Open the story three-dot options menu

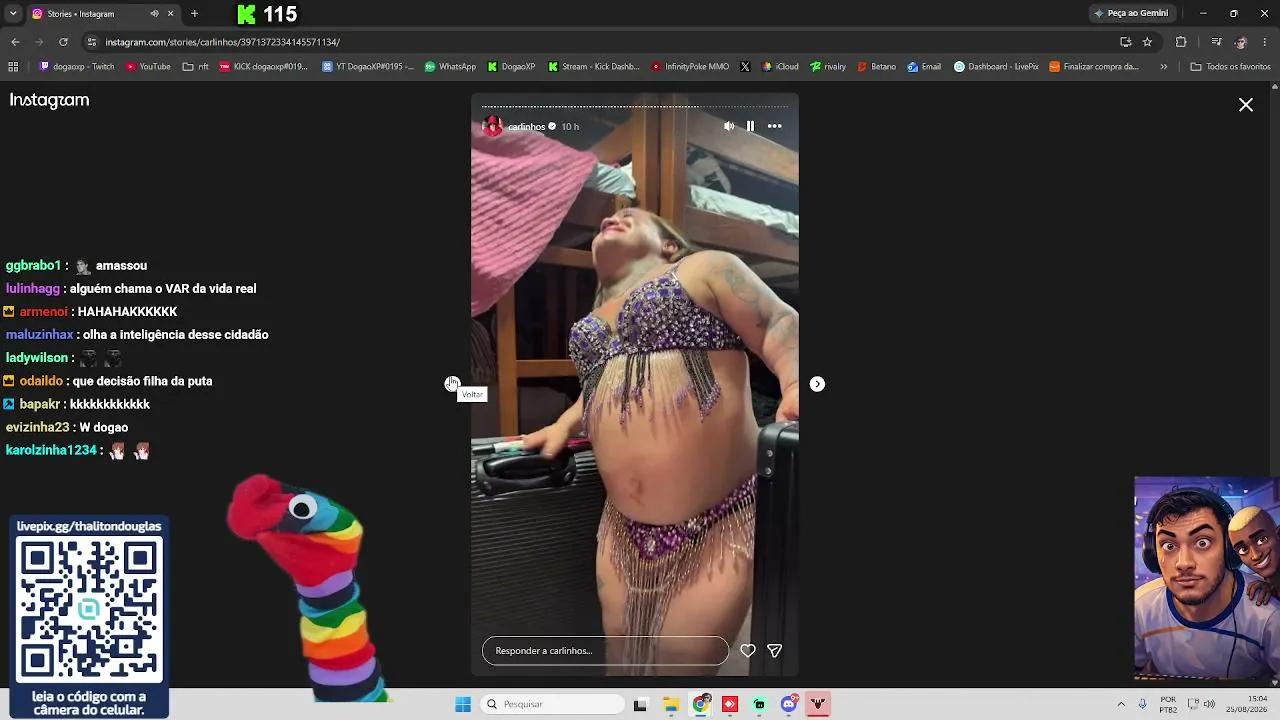774,126
